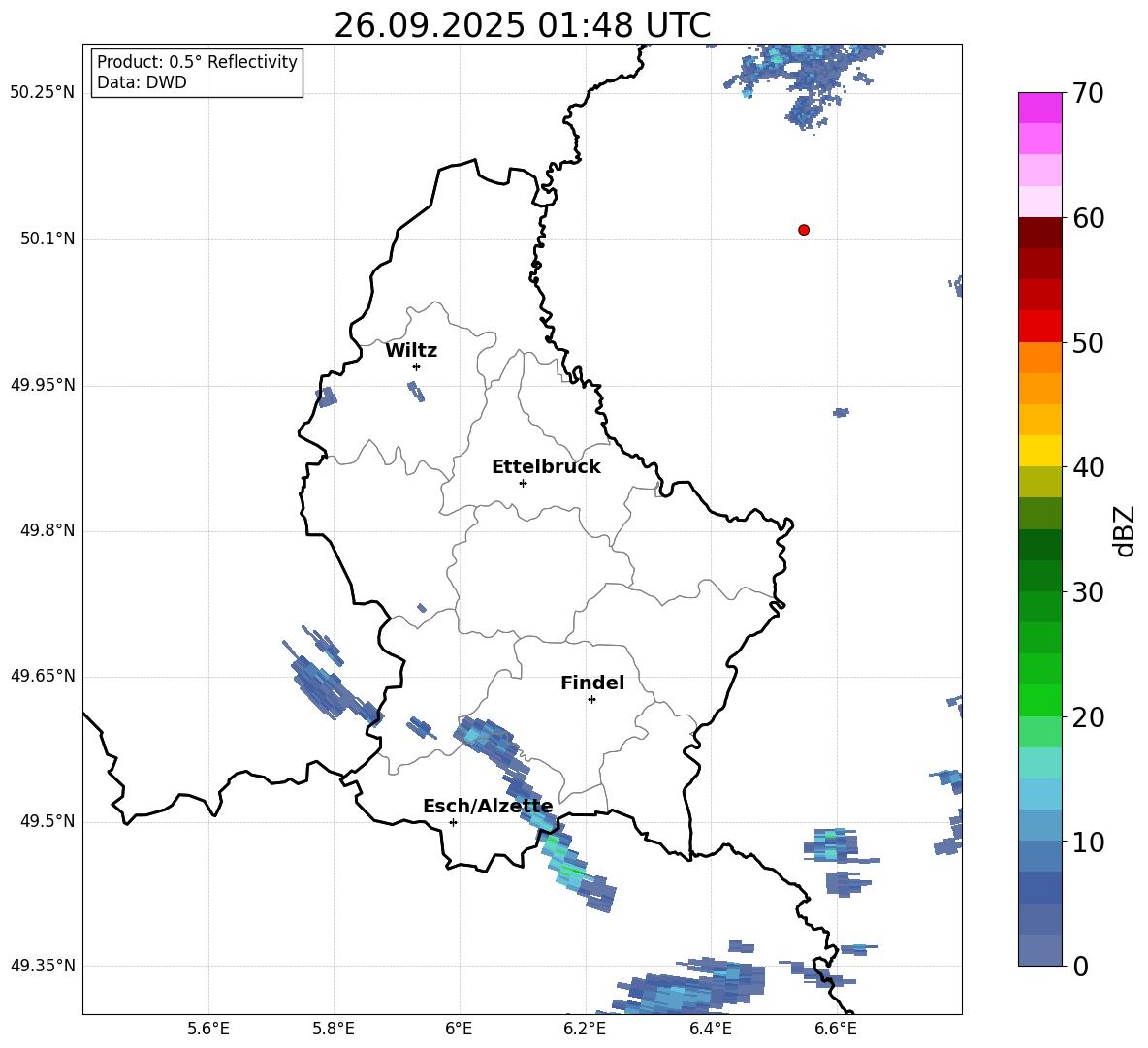The image size is (1148, 1048).
Task: Click the 49.65°N latitude label
Action: point(42,676)
